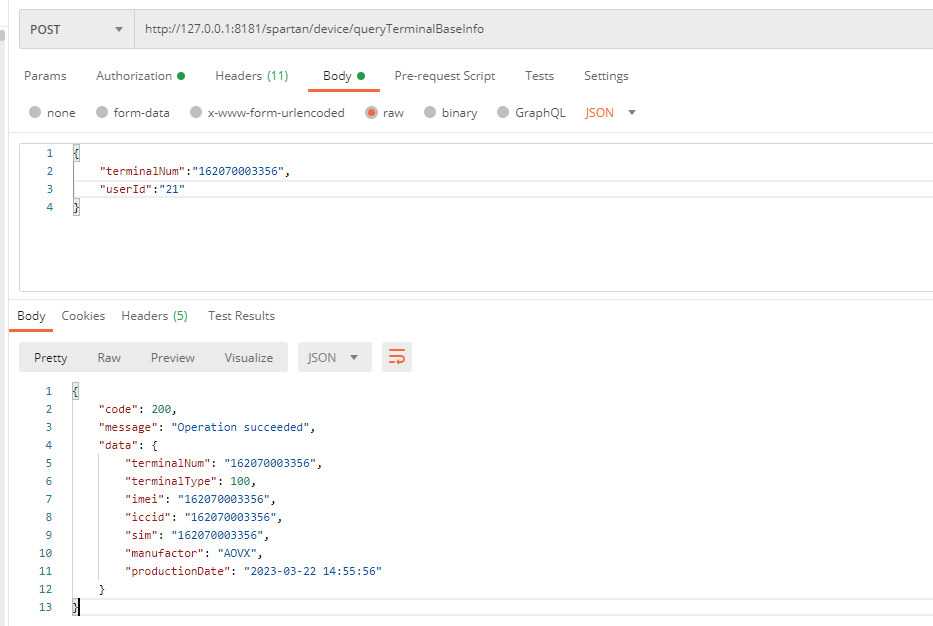Screen dimensions: 933x626
Task: Open the Authorization tab
Action: pos(140,76)
